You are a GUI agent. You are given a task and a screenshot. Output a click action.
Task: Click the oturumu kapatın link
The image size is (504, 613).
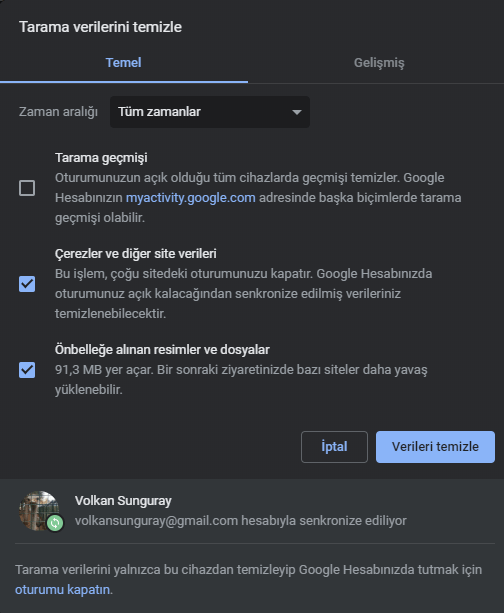tap(63, 589)
